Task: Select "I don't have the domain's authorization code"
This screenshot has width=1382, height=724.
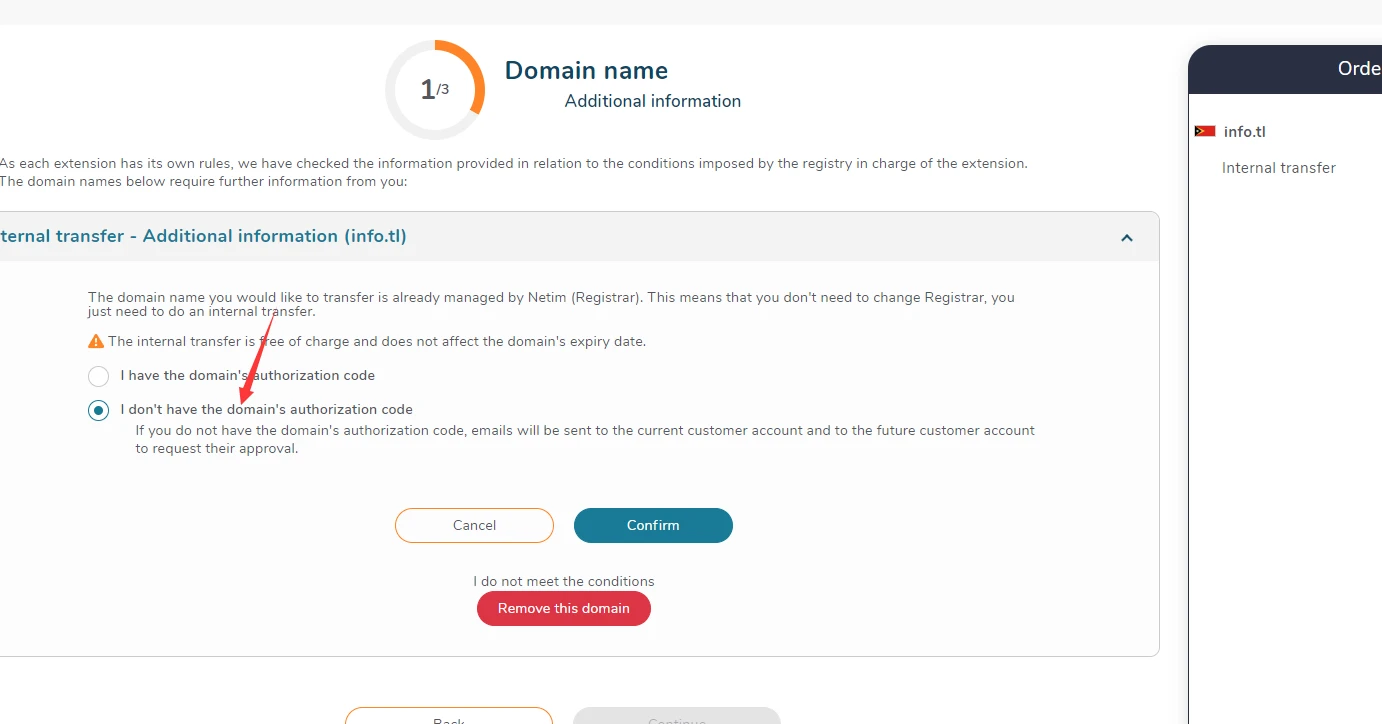Action: click(x=98, y=410)
